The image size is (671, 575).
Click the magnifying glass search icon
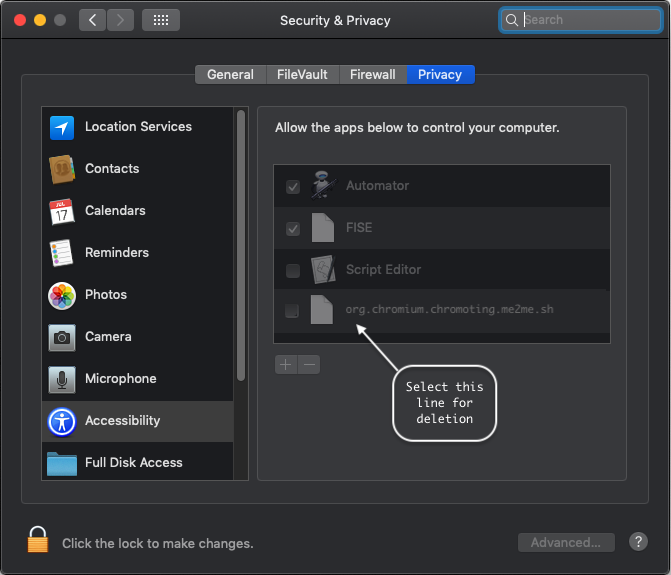pyautogui.click(x=511, y=20)
